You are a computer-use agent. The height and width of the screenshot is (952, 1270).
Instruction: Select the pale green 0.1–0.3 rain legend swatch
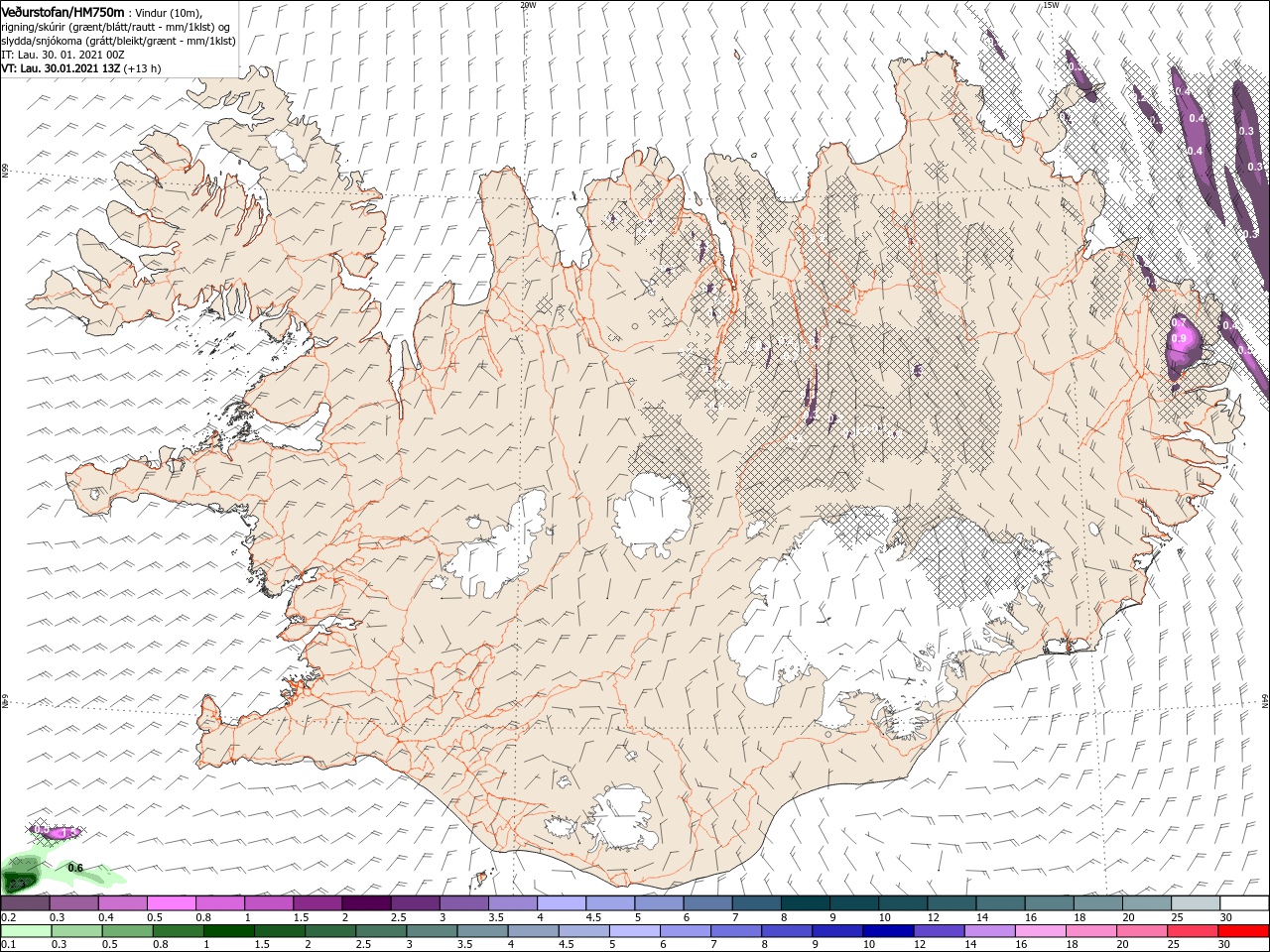(x=25, y=931)
